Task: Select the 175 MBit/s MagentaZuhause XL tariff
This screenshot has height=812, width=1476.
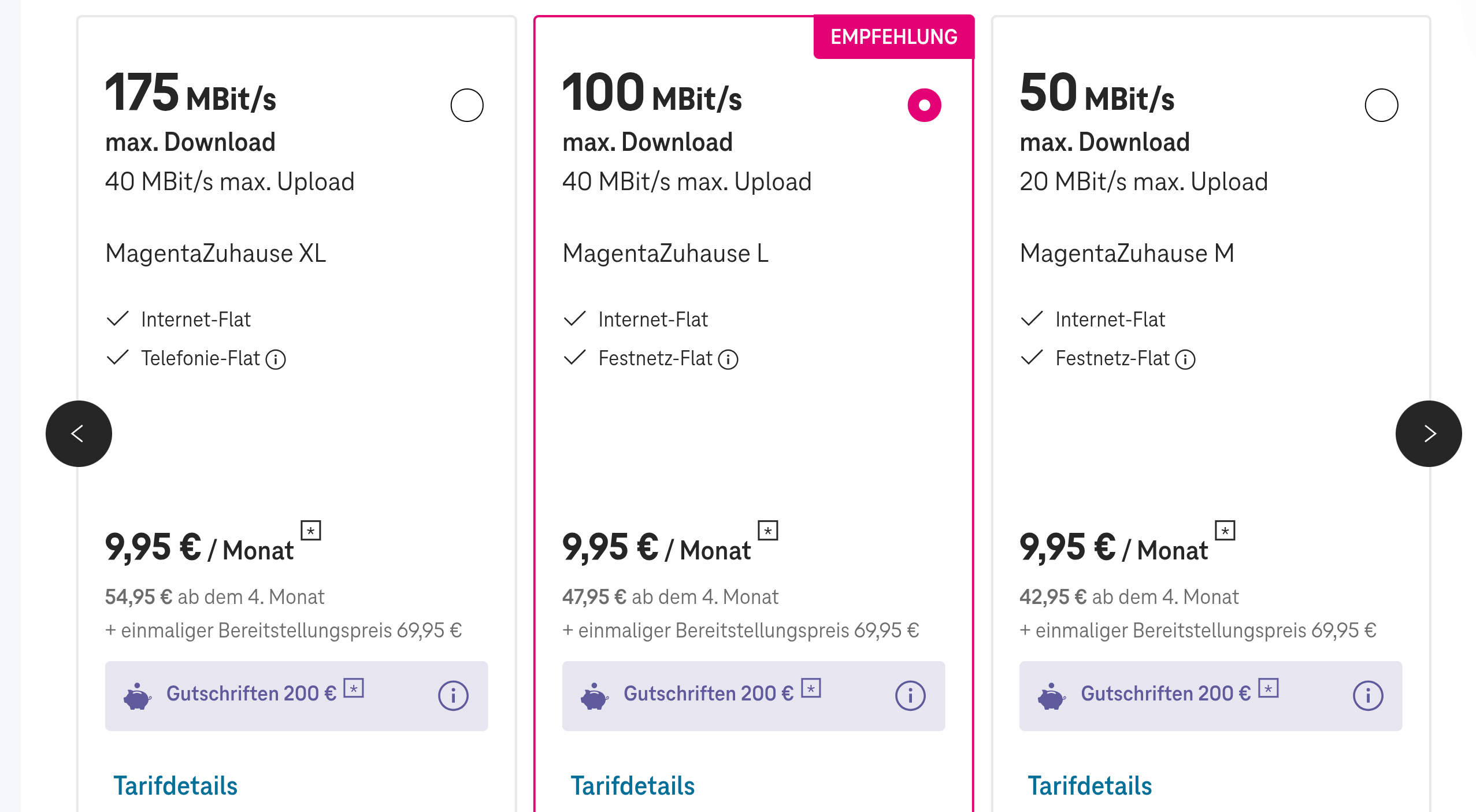Action: (x=468, y=105)
